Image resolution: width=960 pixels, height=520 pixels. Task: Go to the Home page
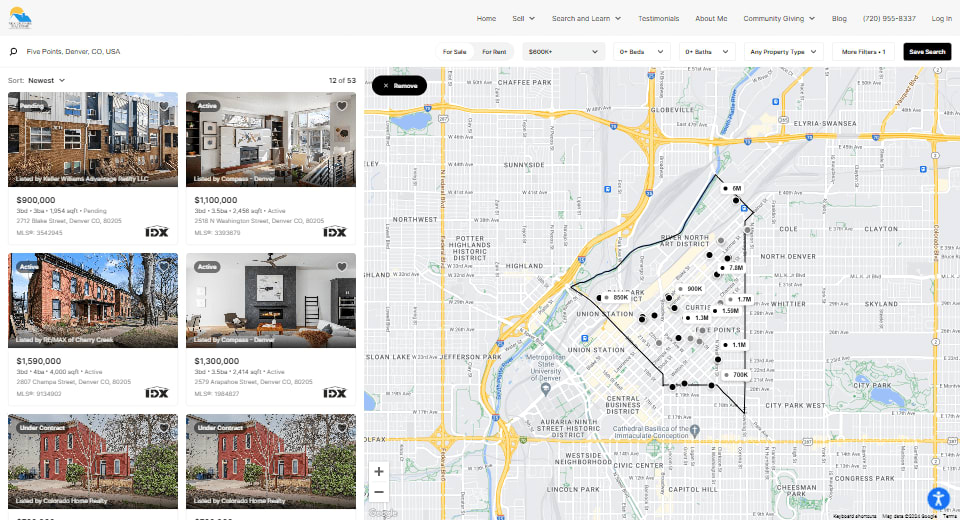click(x=486, y=18)
